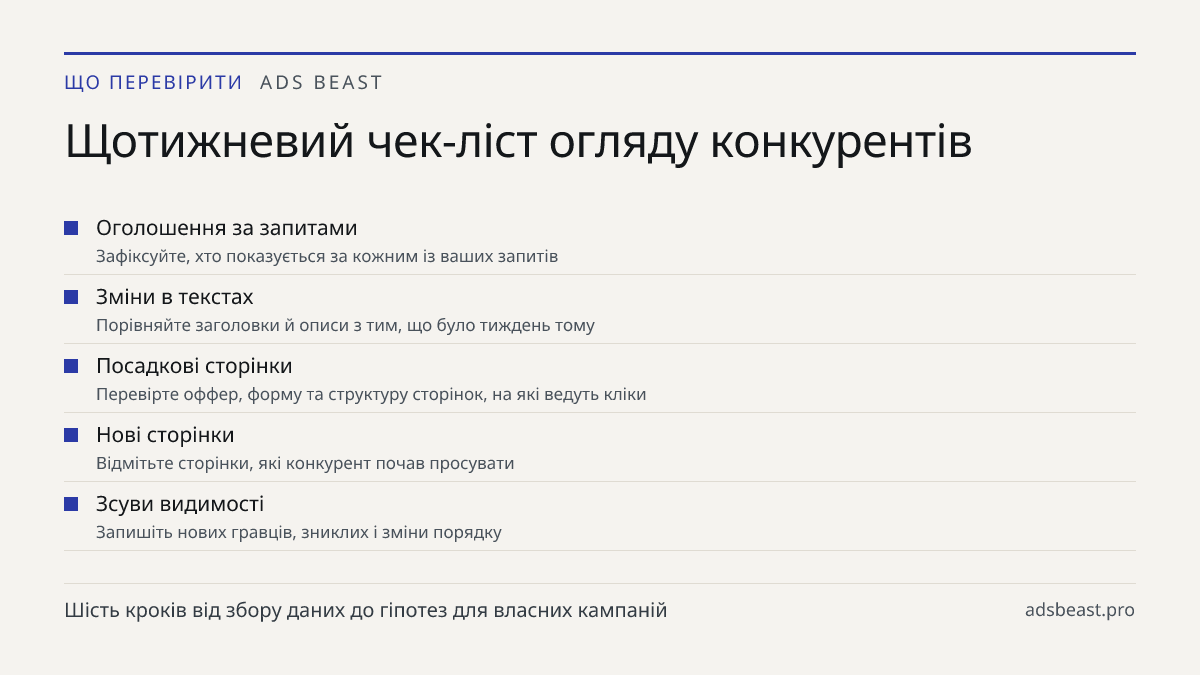Select the "Зміни в текстах" heading

175,297
